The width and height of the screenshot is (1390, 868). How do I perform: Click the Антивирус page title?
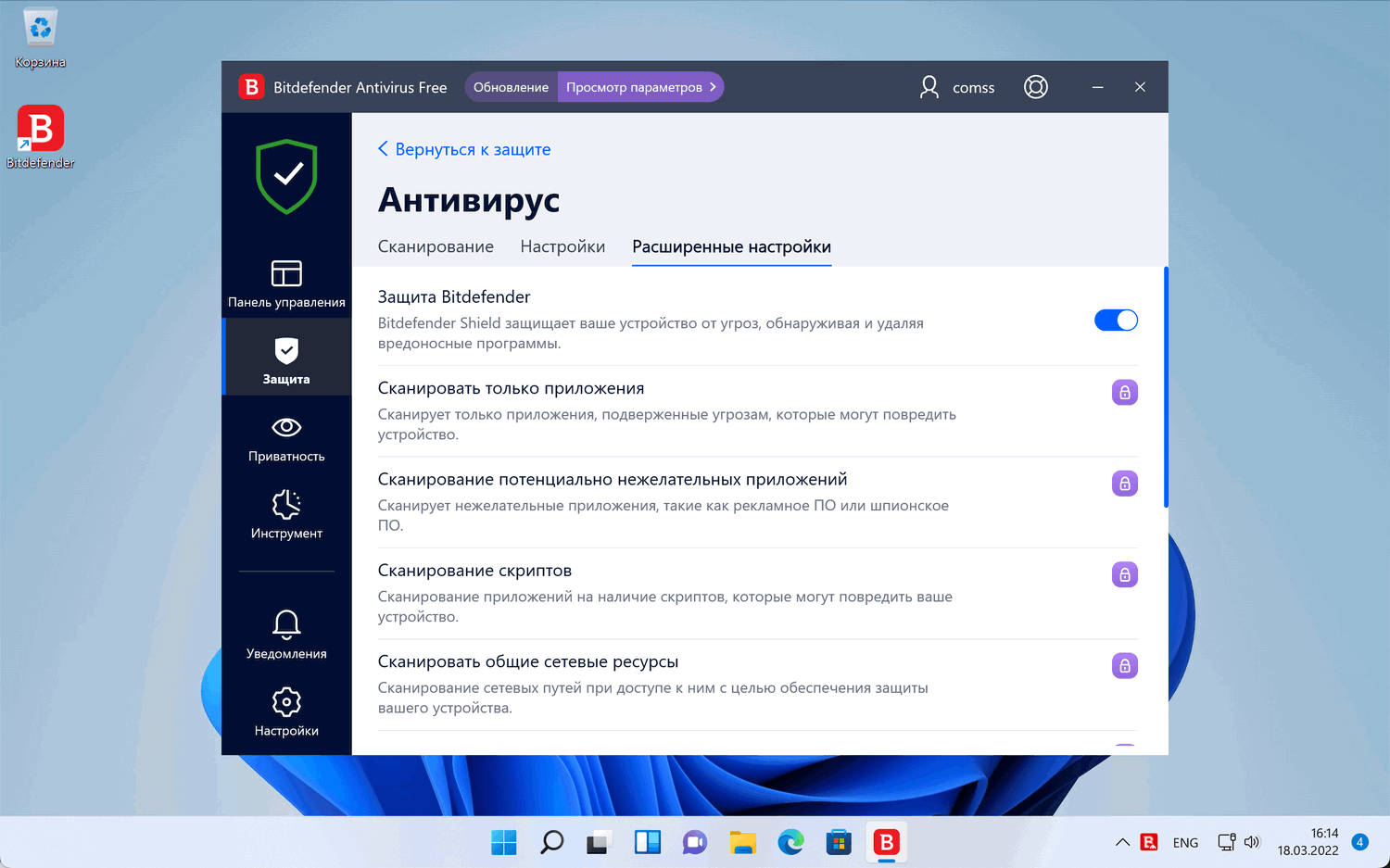point(469,200)
